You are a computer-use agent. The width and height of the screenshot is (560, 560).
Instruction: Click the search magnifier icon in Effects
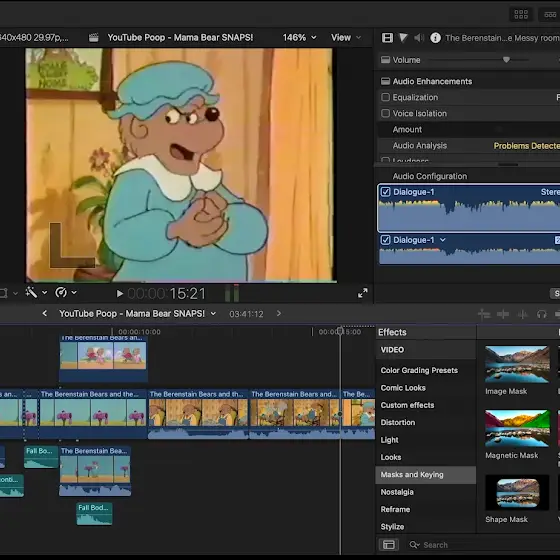(414, 545)
